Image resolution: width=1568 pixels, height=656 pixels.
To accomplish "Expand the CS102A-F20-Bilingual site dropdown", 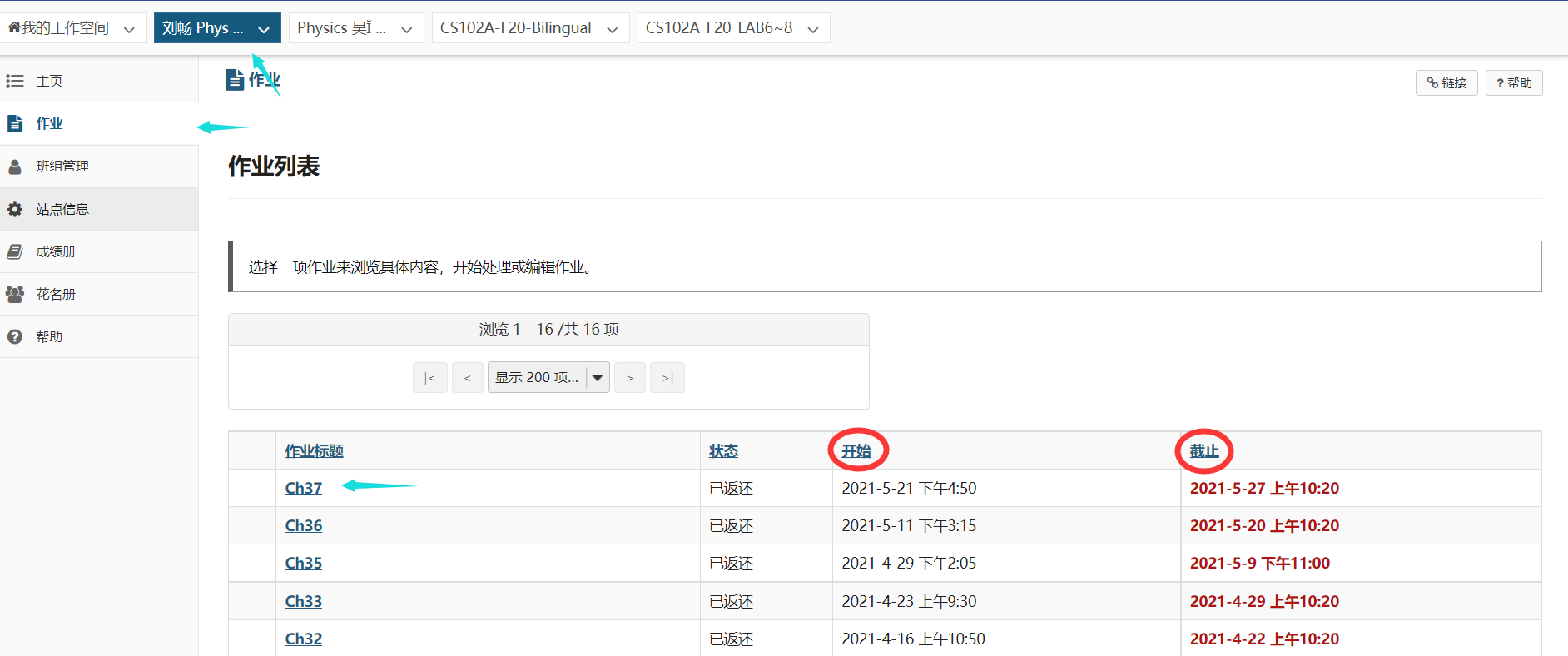I will (x=613, y=29).
